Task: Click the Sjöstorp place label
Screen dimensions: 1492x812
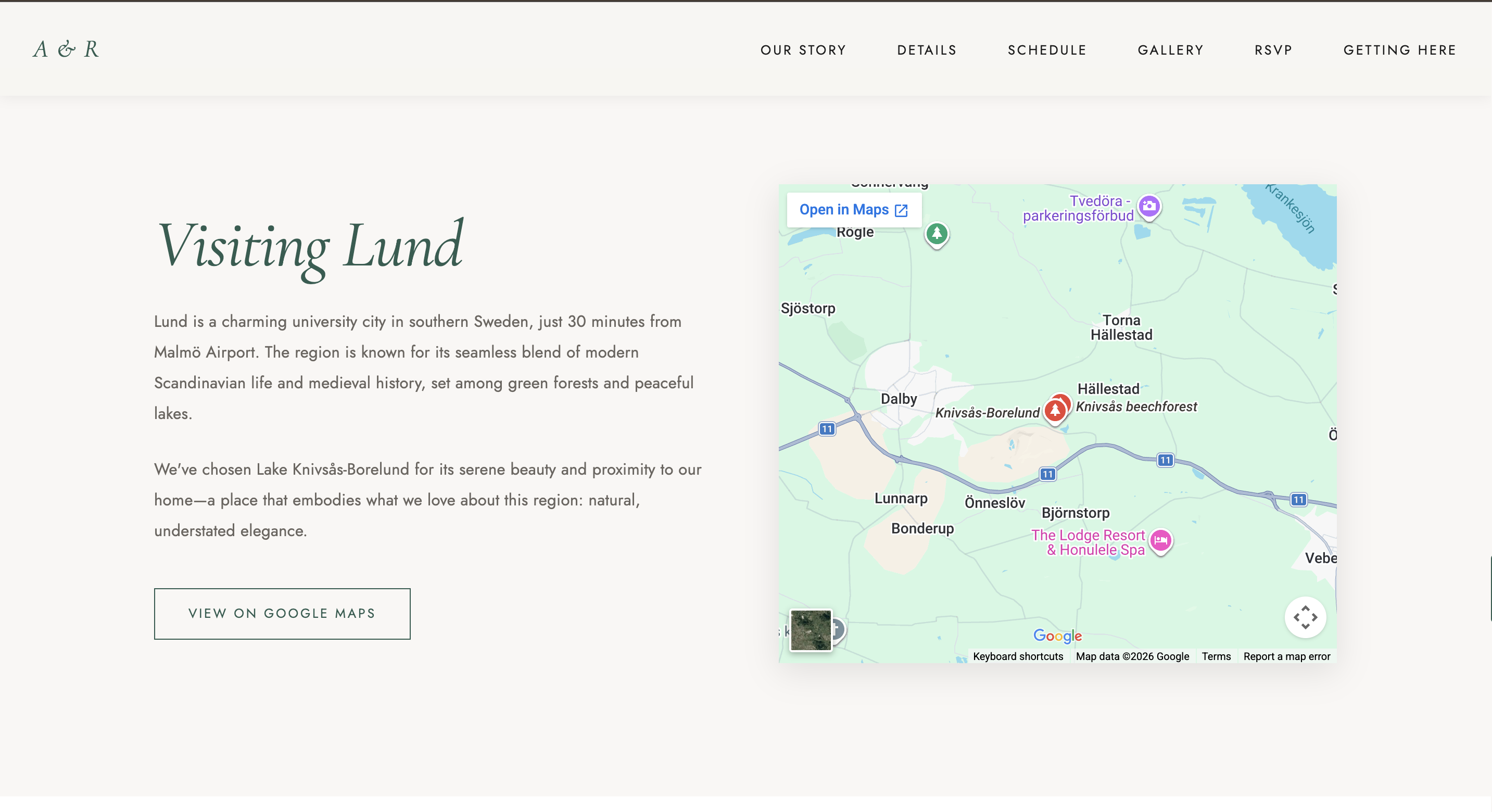Action: [x=808, y=309]
